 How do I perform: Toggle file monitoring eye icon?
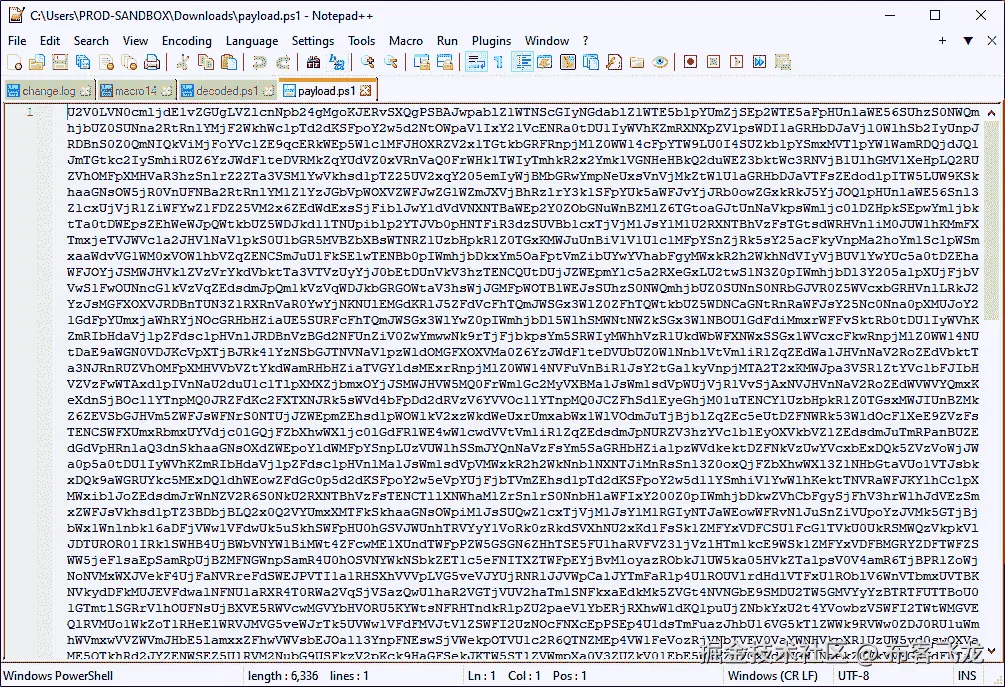660,62
